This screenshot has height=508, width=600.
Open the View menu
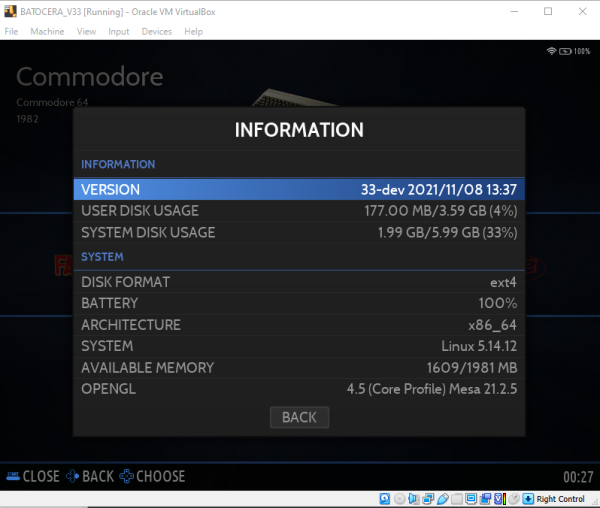86,31
